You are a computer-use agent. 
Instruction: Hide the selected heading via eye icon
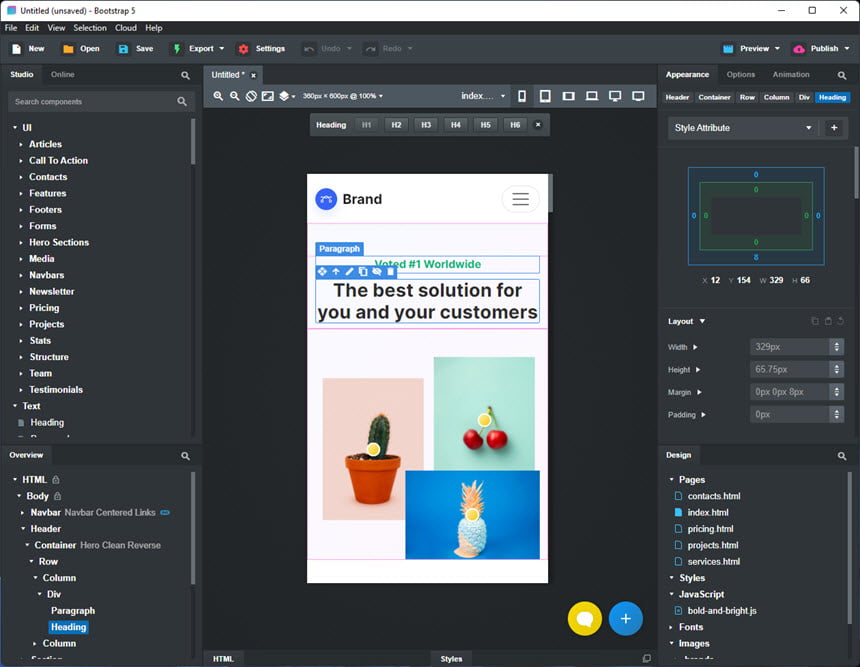(377, 272)
